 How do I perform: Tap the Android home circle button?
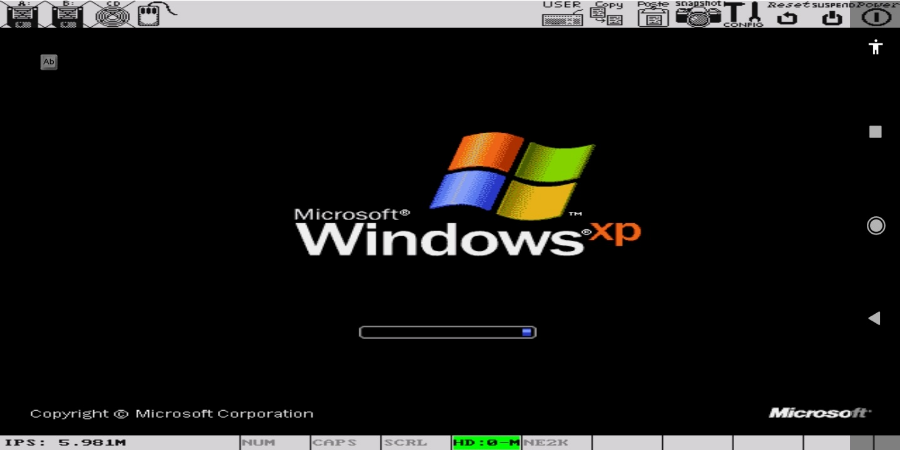[875, 226]
